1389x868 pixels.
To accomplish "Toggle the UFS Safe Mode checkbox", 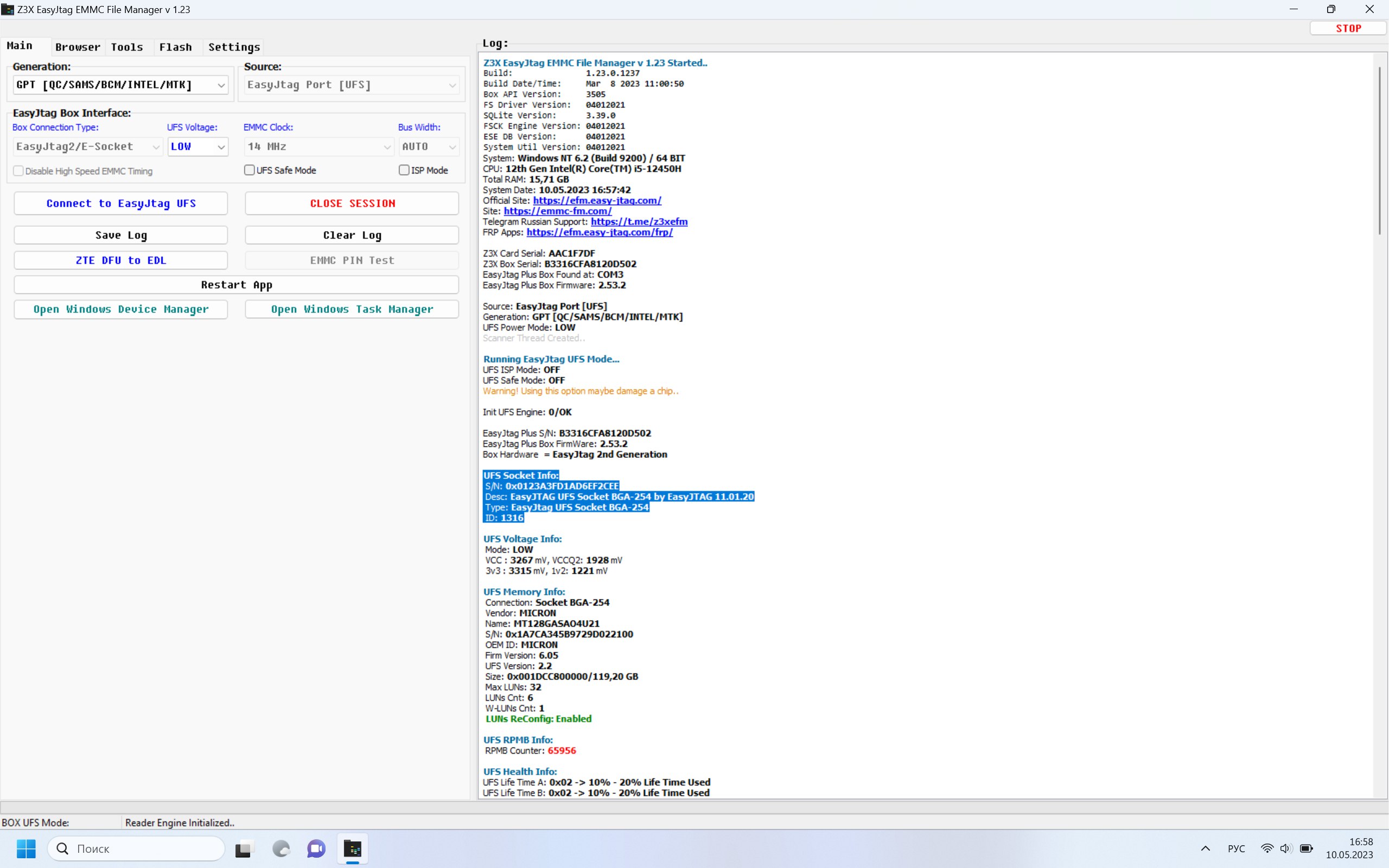I will [x=250, y=170].
